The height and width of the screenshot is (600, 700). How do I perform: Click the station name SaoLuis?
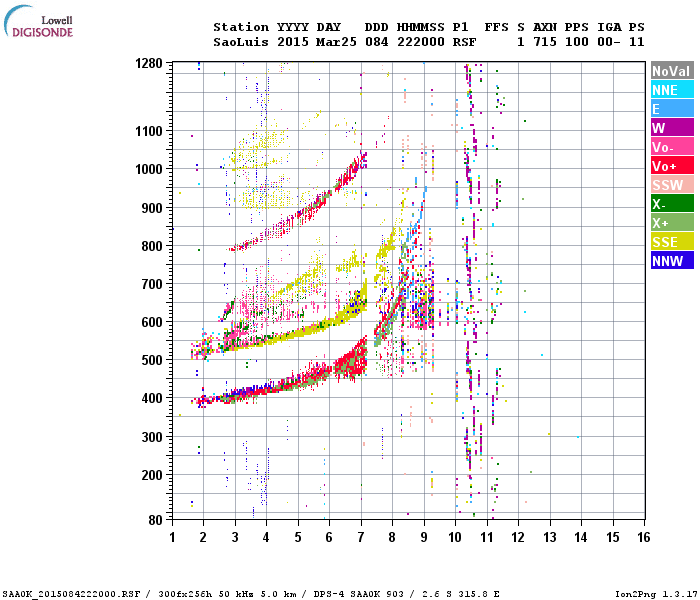pos(241,42)
